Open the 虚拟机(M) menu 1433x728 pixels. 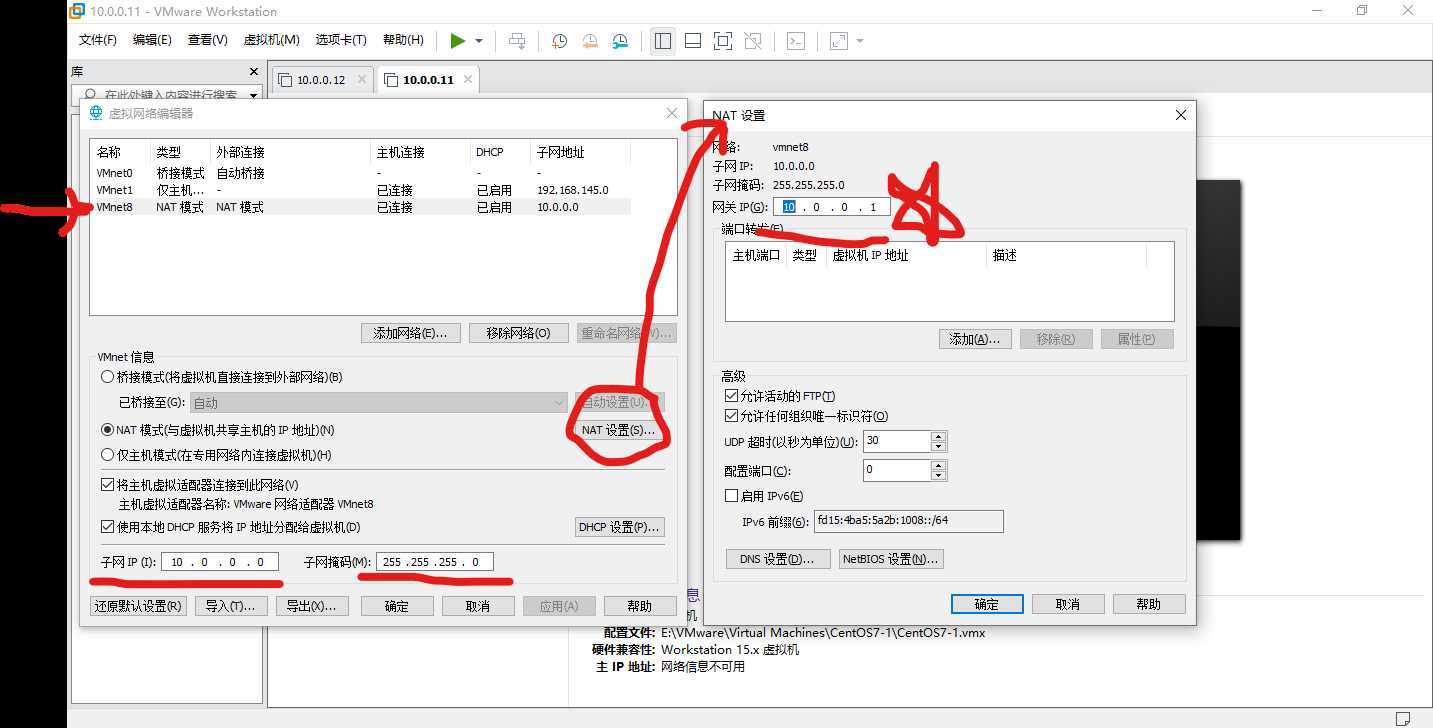272,40
